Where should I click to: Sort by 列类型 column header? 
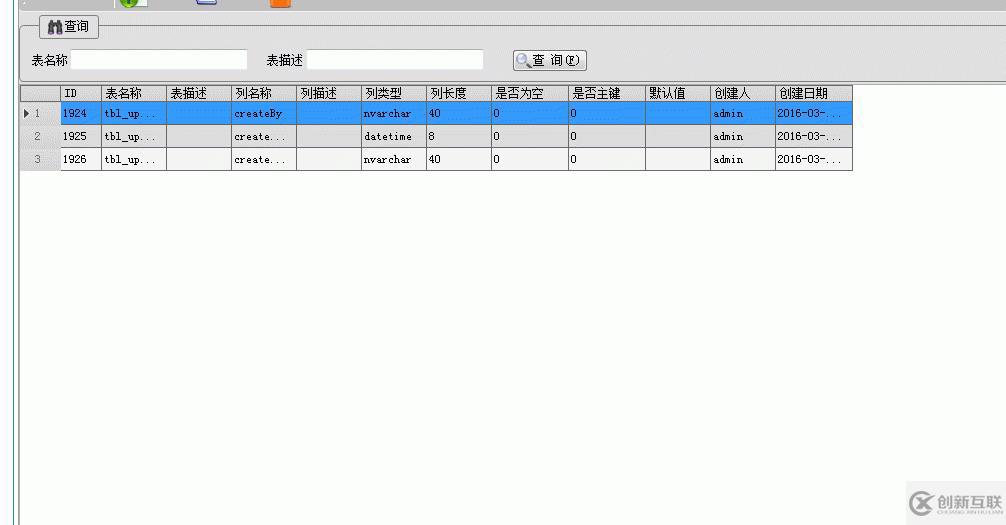(394, 94)
